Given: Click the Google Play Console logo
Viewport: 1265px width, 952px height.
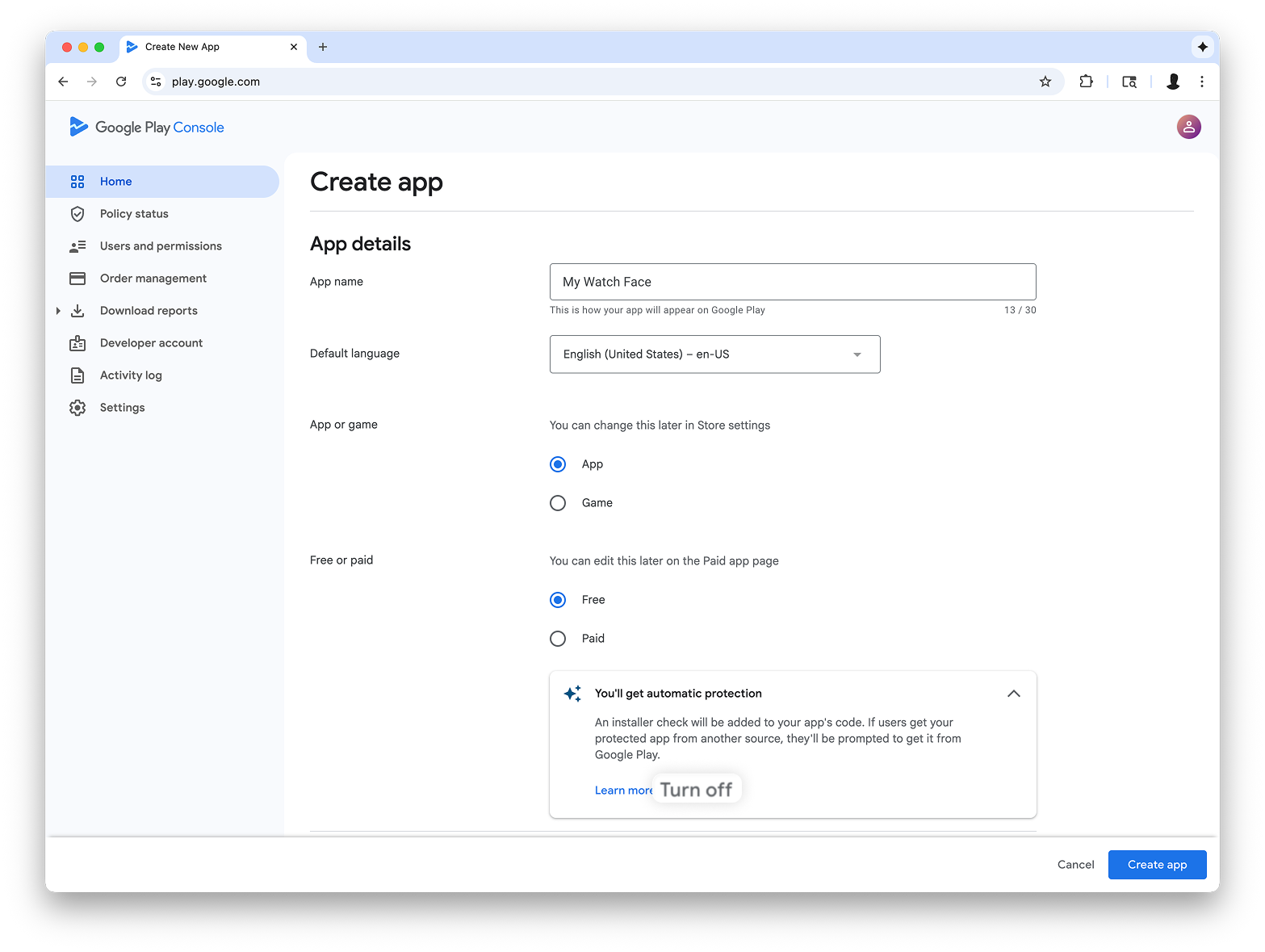Looking at the screenshot, I should coord(146,127).
